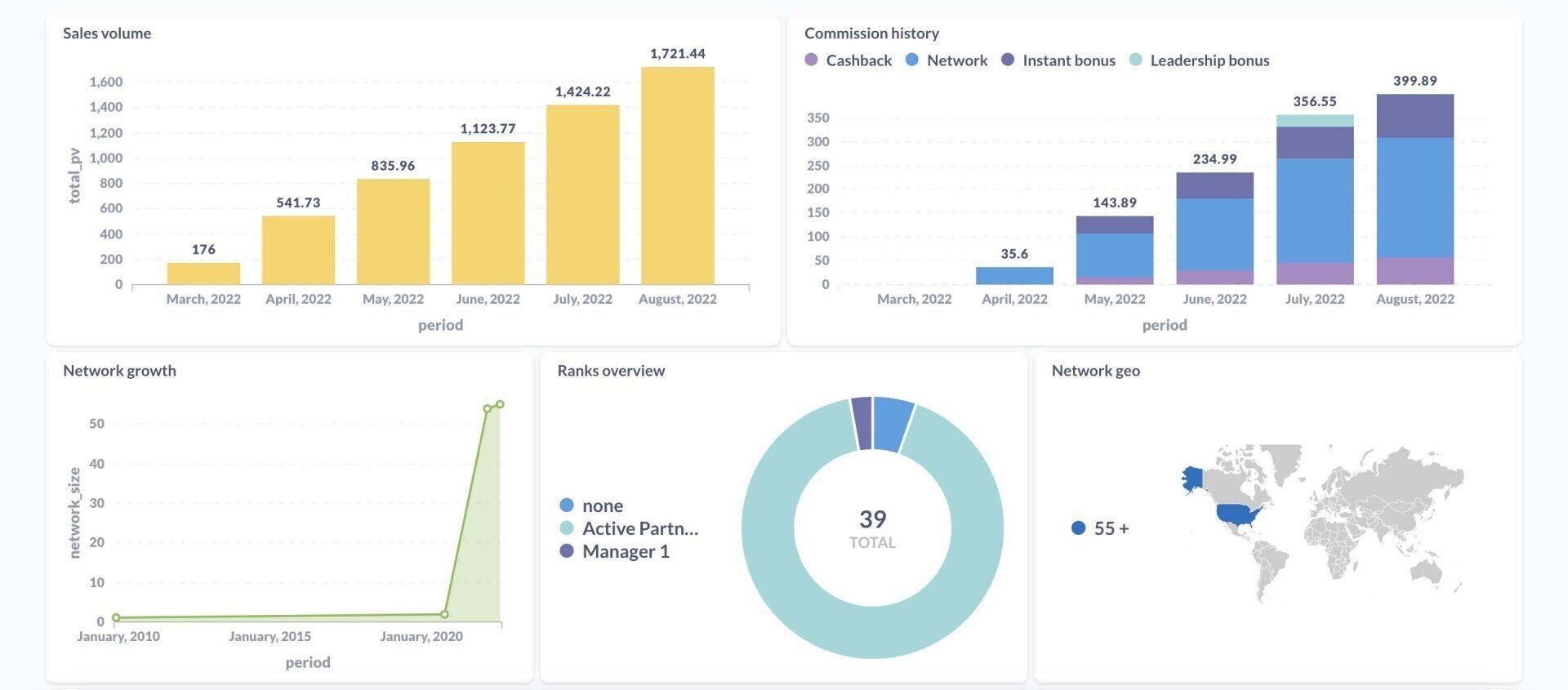Click the 399.89 commission total label
1568x690 pixels.
[x=1414, y=81]
